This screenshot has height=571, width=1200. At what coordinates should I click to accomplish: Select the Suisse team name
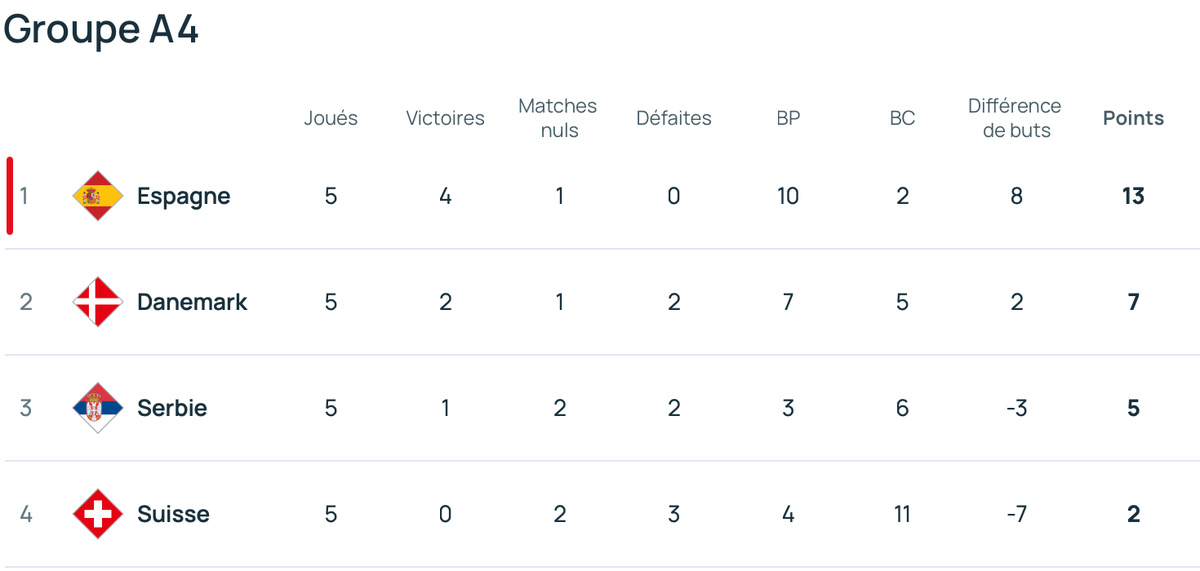click(173, 514)
